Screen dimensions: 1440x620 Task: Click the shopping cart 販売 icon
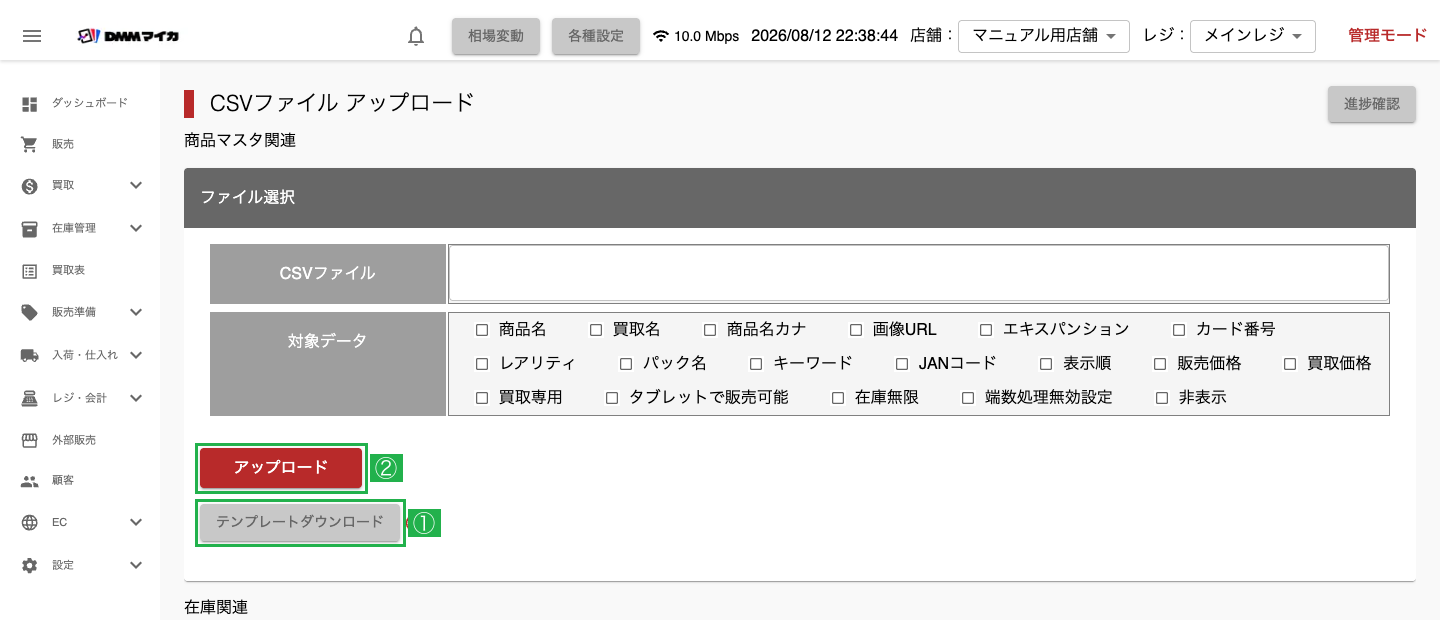coord(30,144)
